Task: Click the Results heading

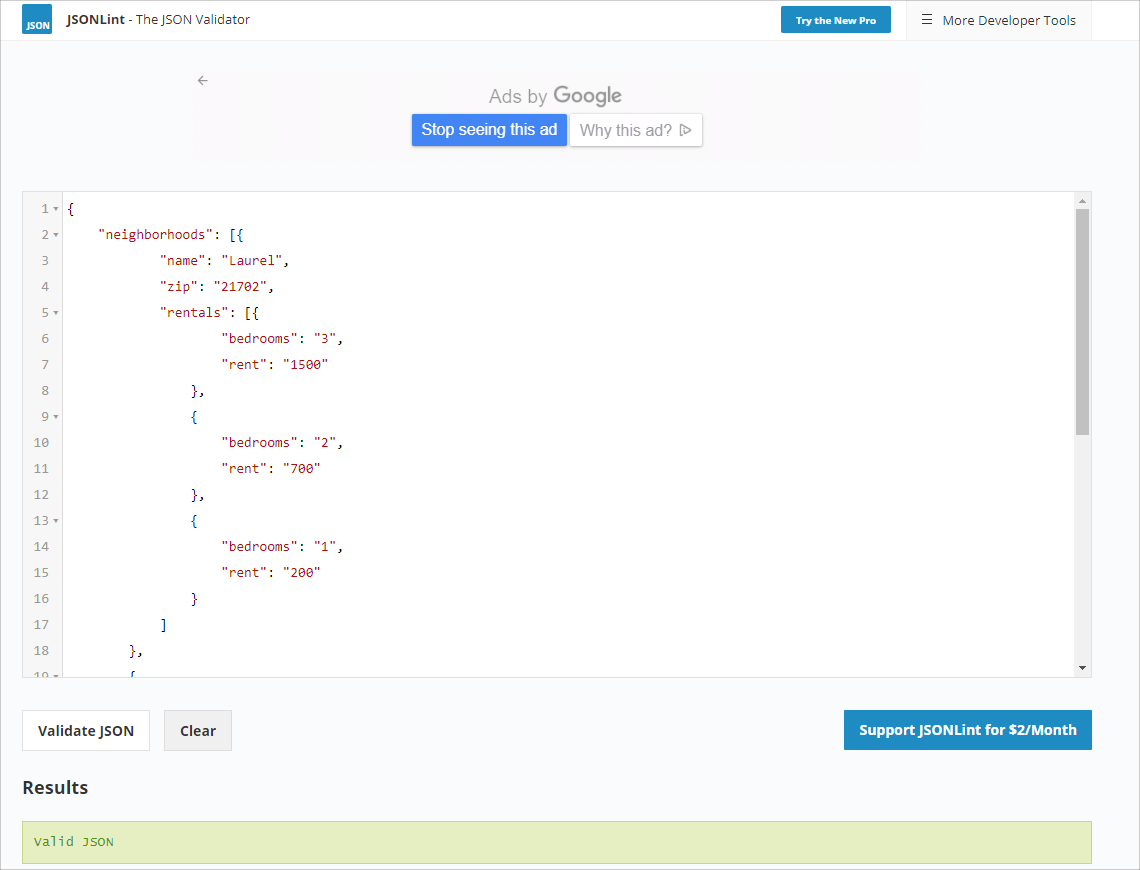Action: point(55,788)
